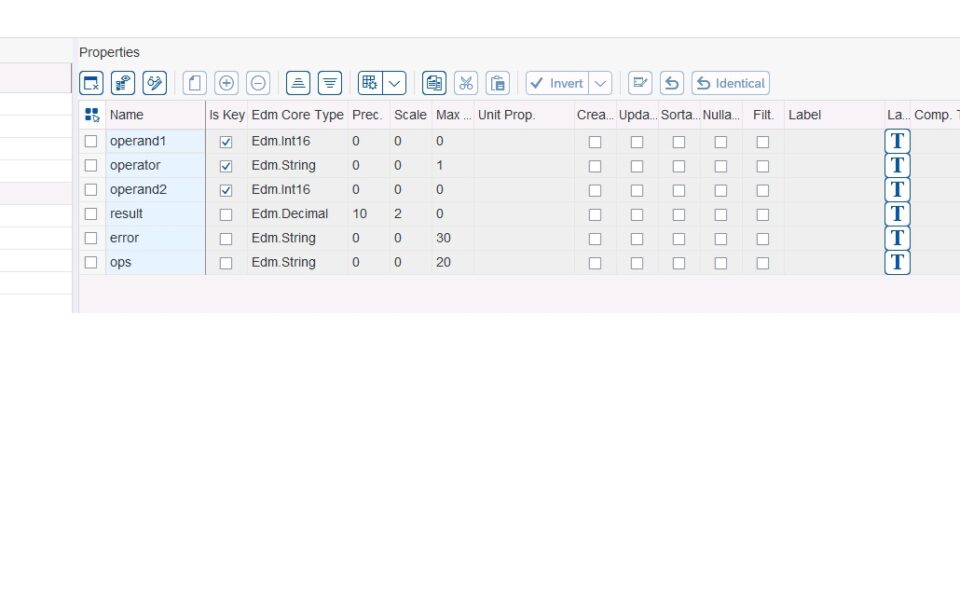Image resolution: width=960 pixels, height=604 pixels.
Task: Open label text T icon for operand1
Action: click(898, 141)
